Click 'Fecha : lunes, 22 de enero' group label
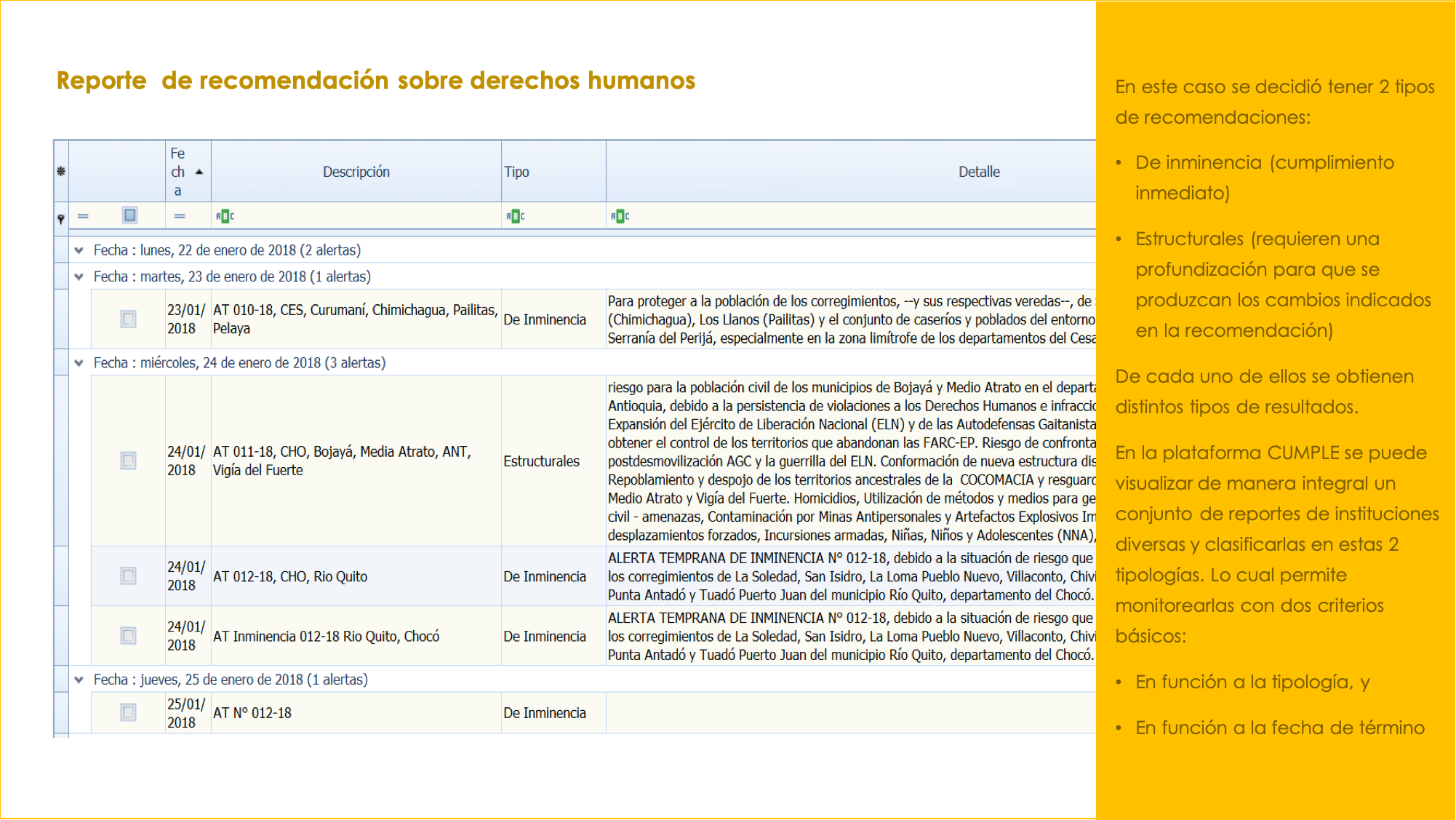Viewport: 1456px width, 820px height. pyautogui.click(x=227, y=250)
